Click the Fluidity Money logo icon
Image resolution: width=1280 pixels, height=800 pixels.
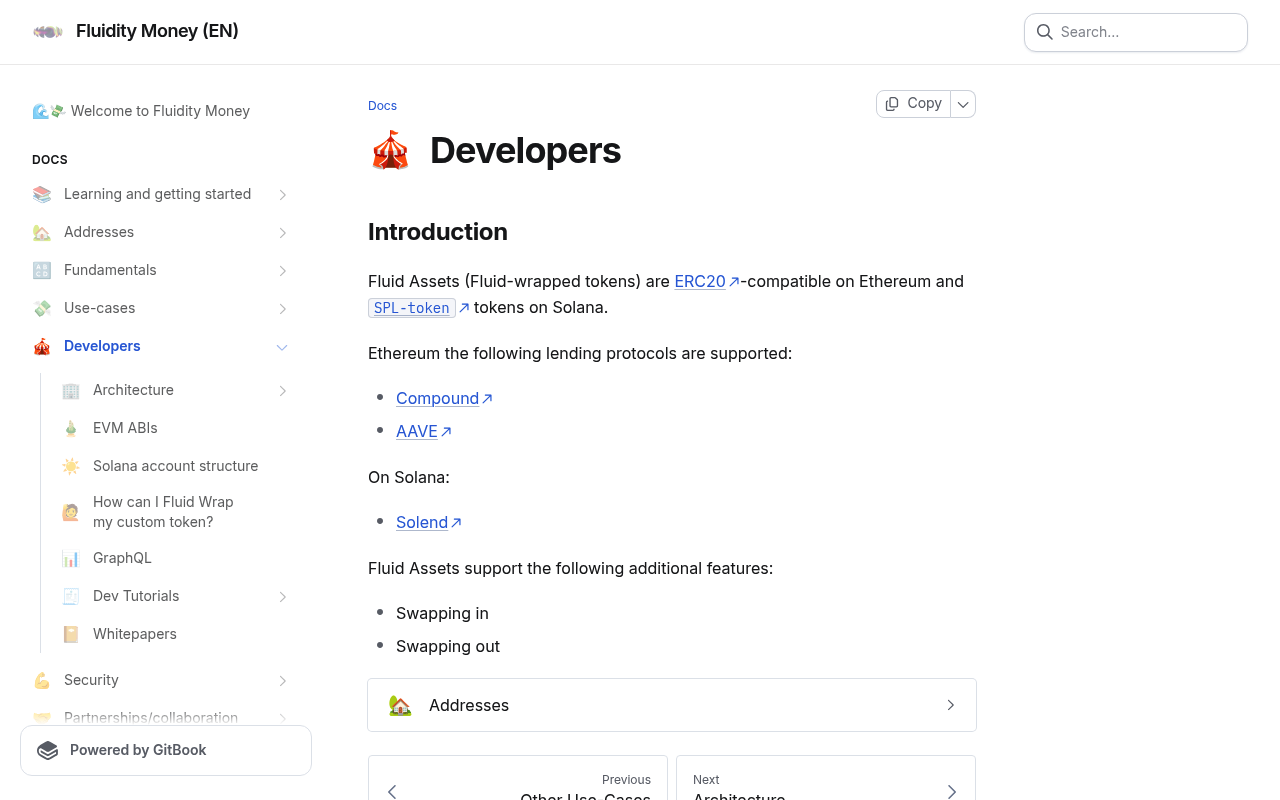click(48, 32)
